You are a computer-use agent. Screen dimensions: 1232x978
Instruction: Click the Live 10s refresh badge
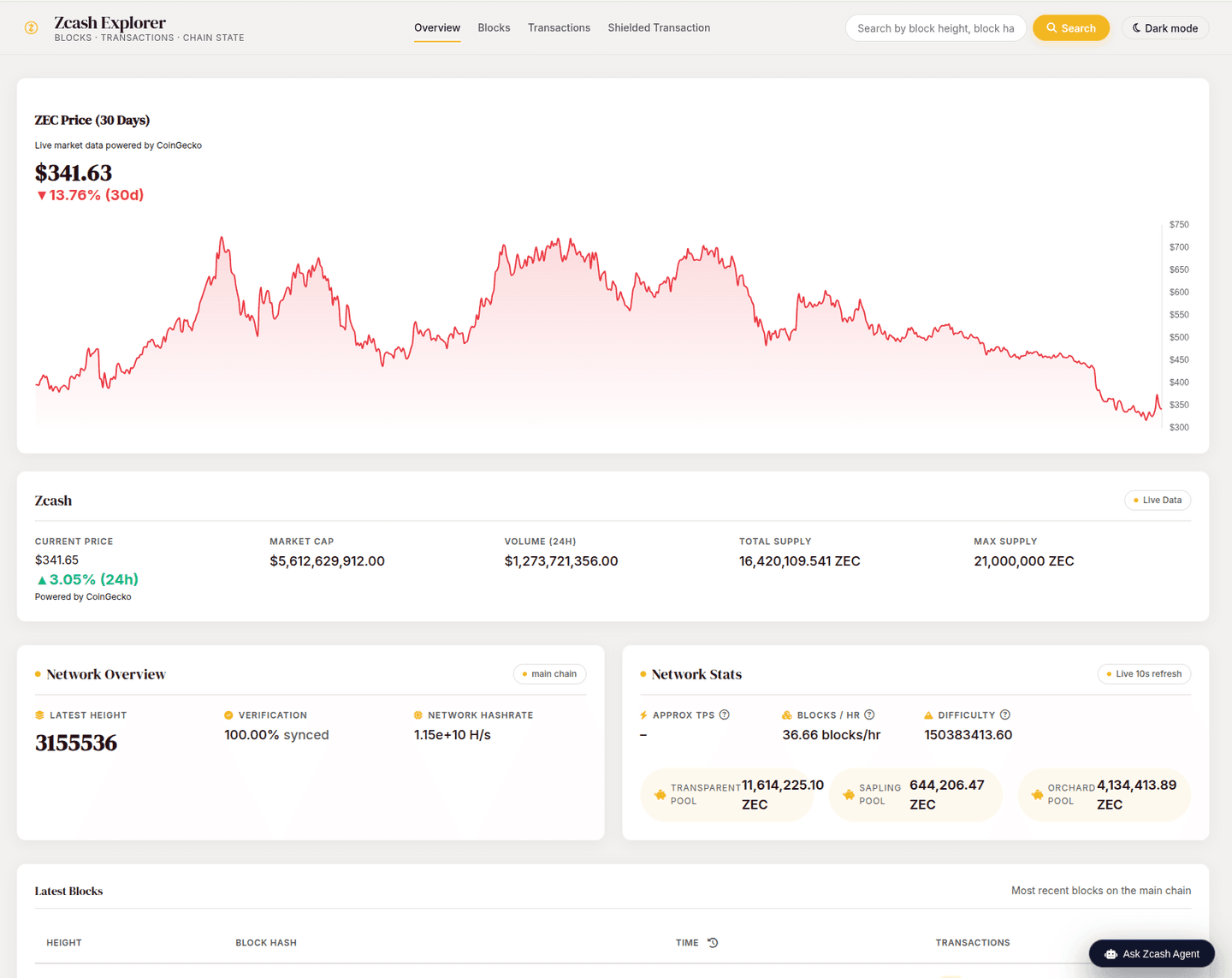click(1144, 673)
